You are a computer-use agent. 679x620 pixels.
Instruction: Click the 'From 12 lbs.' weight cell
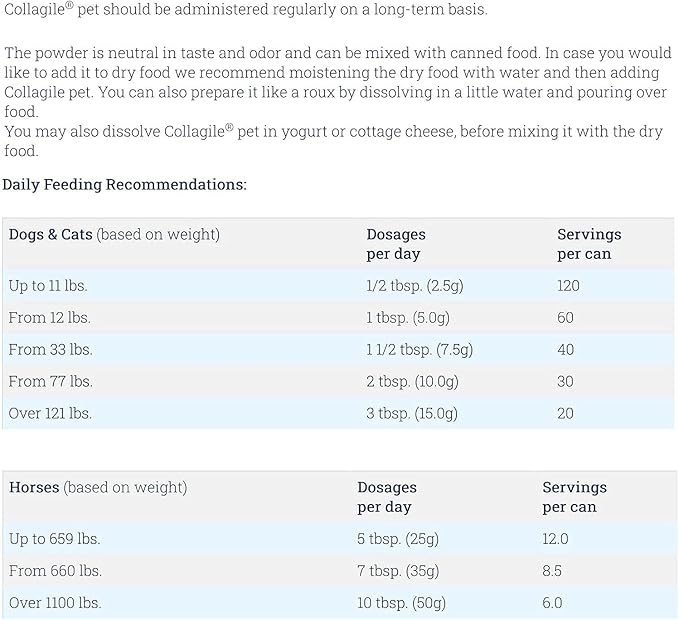tap(50, 318)
